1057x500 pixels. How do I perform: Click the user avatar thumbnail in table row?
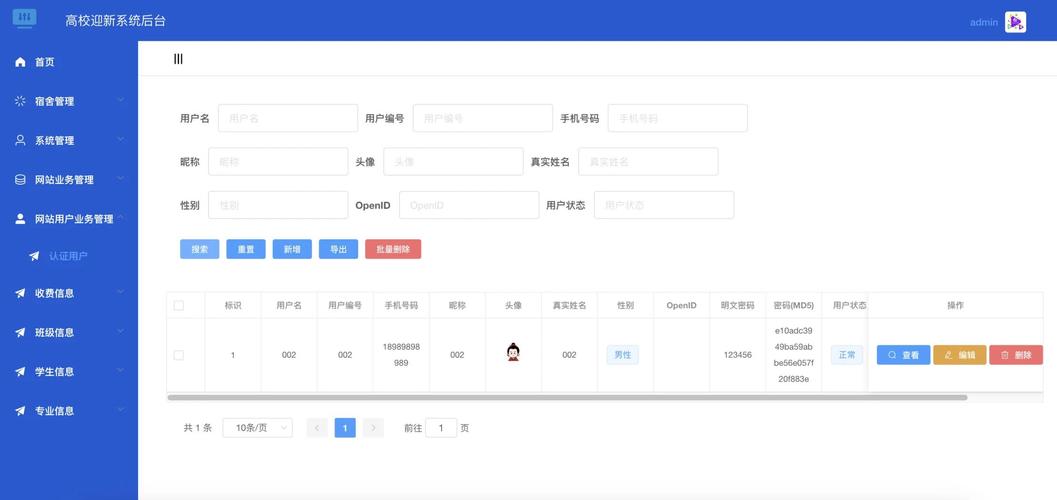[x=513, y=353]
